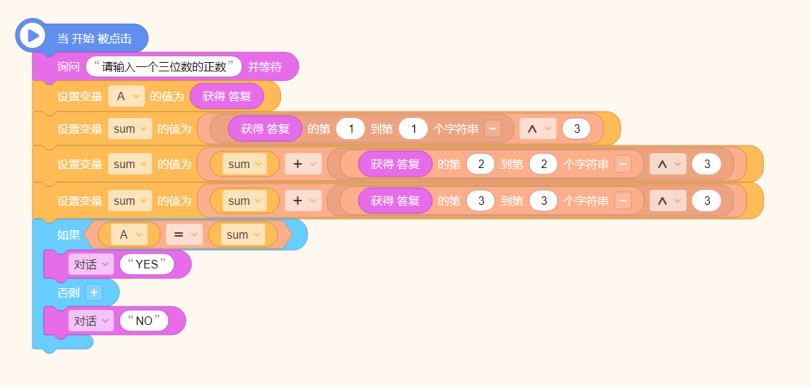Open variable A dropdown in first set-variable block
The width and height of the screenshot is (811, 387).
pyautogui.click(x=126, y=96)
